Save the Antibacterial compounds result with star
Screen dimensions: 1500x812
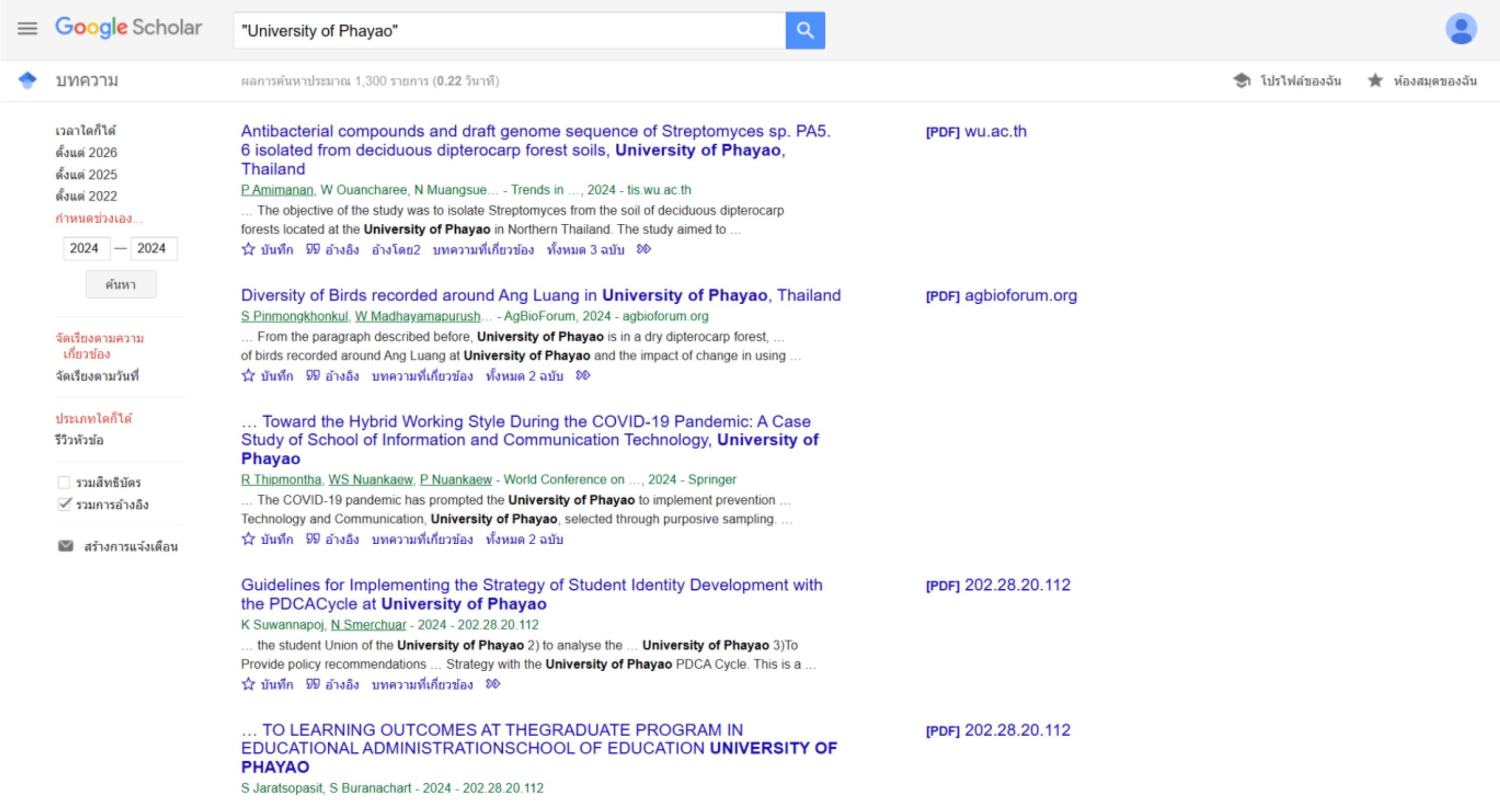tap(248, 250)
